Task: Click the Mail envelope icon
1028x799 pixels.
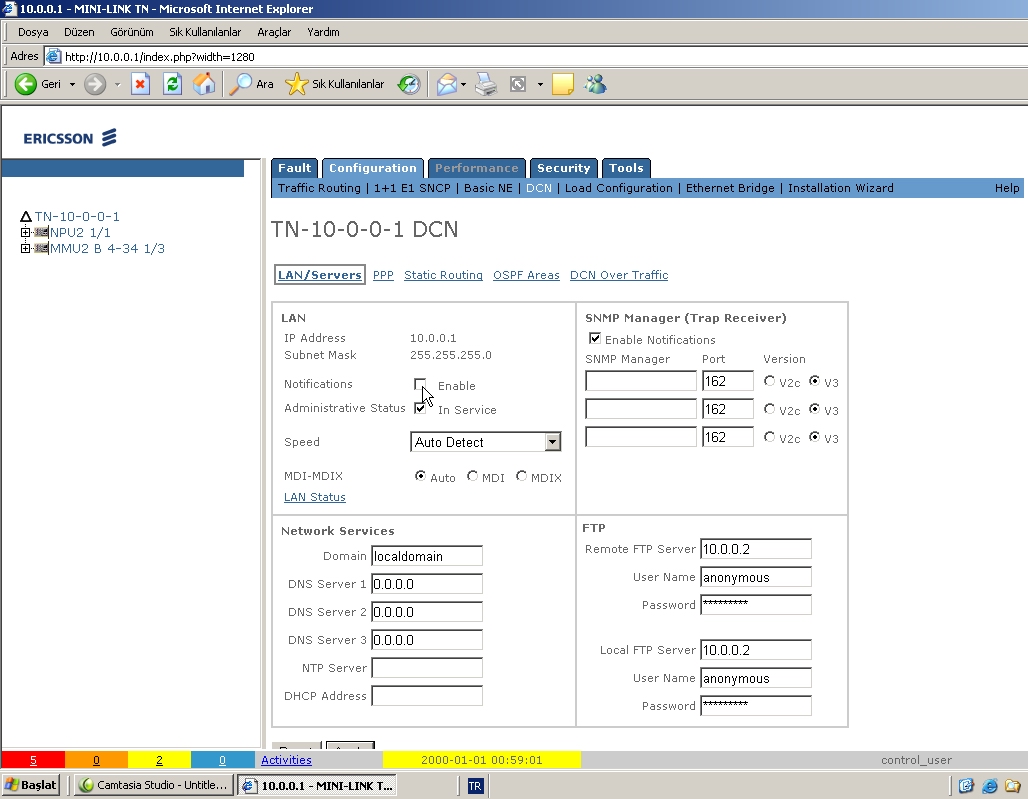Action: [446, 84]
